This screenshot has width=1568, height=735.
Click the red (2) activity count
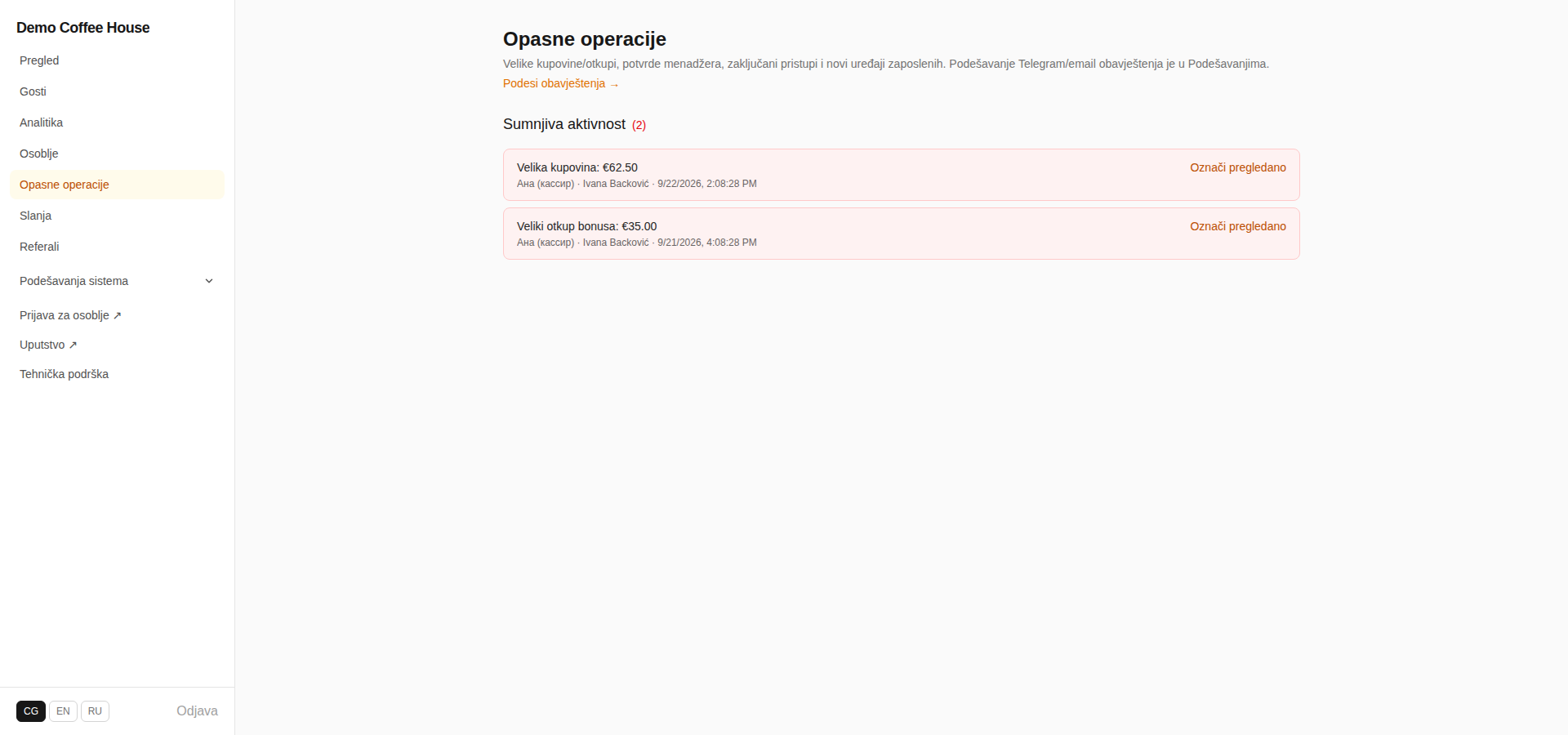[x=639, y=125]
